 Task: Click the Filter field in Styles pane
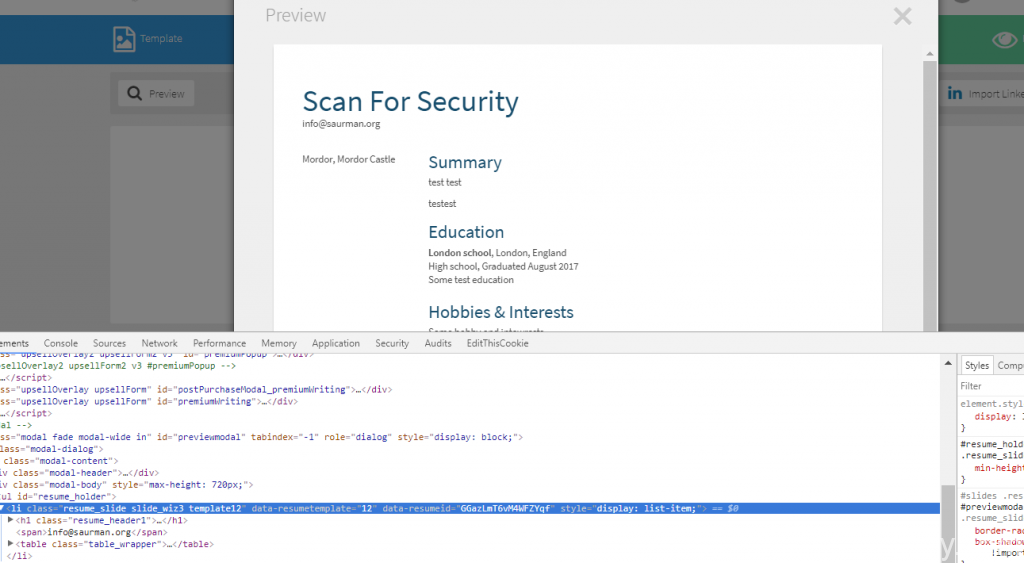991,386
